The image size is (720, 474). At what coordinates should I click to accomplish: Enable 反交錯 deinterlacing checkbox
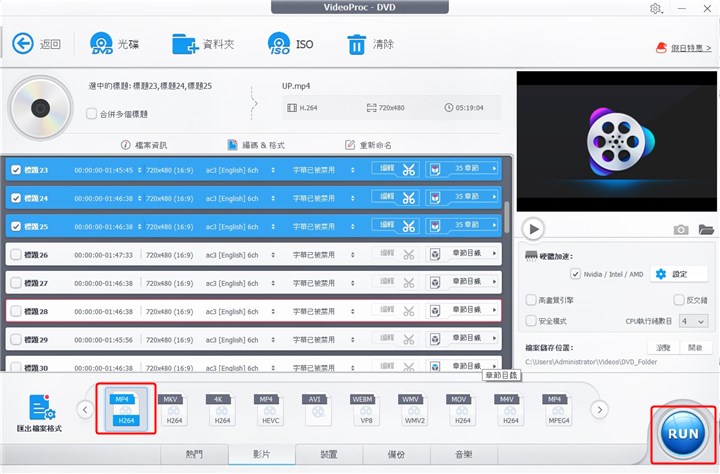point(679,300)
